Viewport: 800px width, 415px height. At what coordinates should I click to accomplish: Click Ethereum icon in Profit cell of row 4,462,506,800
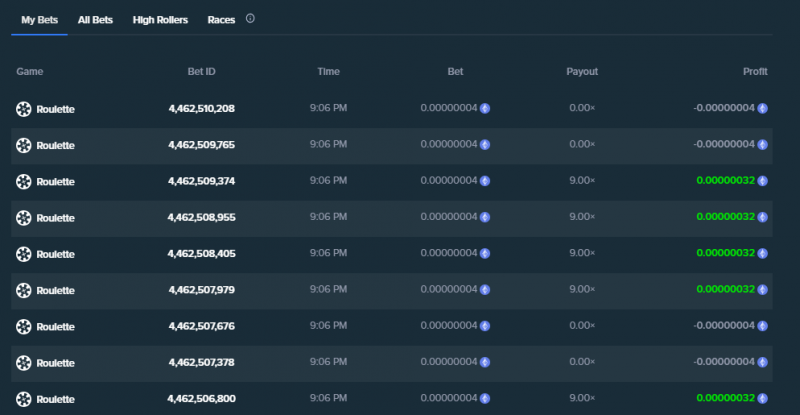pos(762,398)
